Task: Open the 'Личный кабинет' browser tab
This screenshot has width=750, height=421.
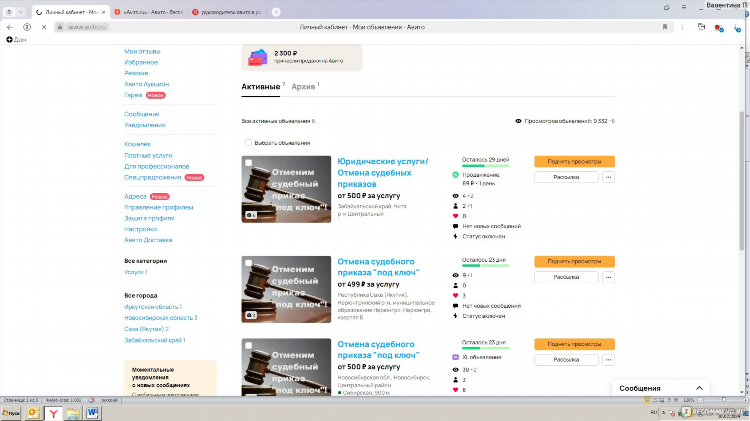Action: [69, 12]
